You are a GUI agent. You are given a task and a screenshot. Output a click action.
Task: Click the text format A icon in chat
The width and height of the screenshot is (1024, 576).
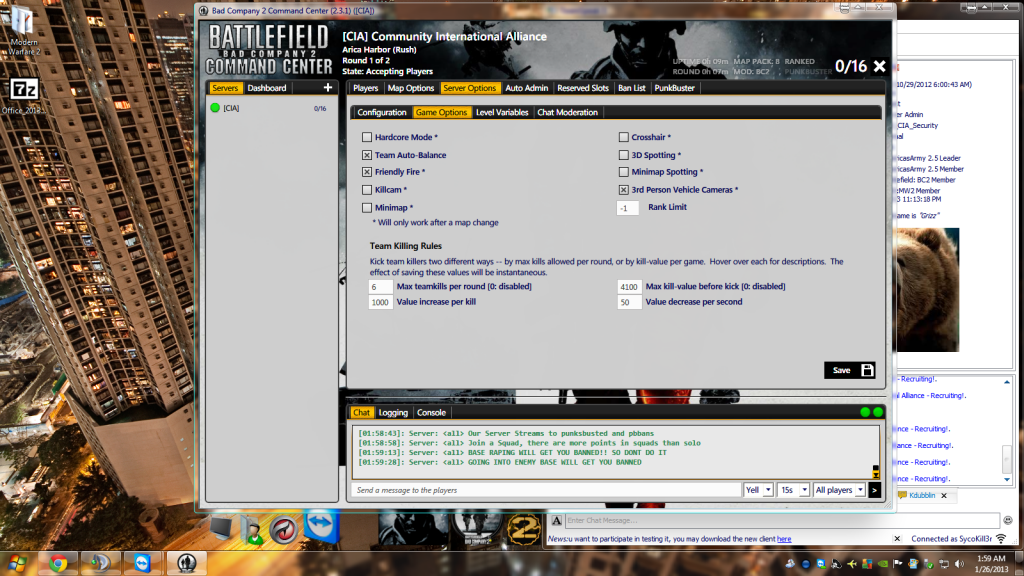click(x=556, y=520)
